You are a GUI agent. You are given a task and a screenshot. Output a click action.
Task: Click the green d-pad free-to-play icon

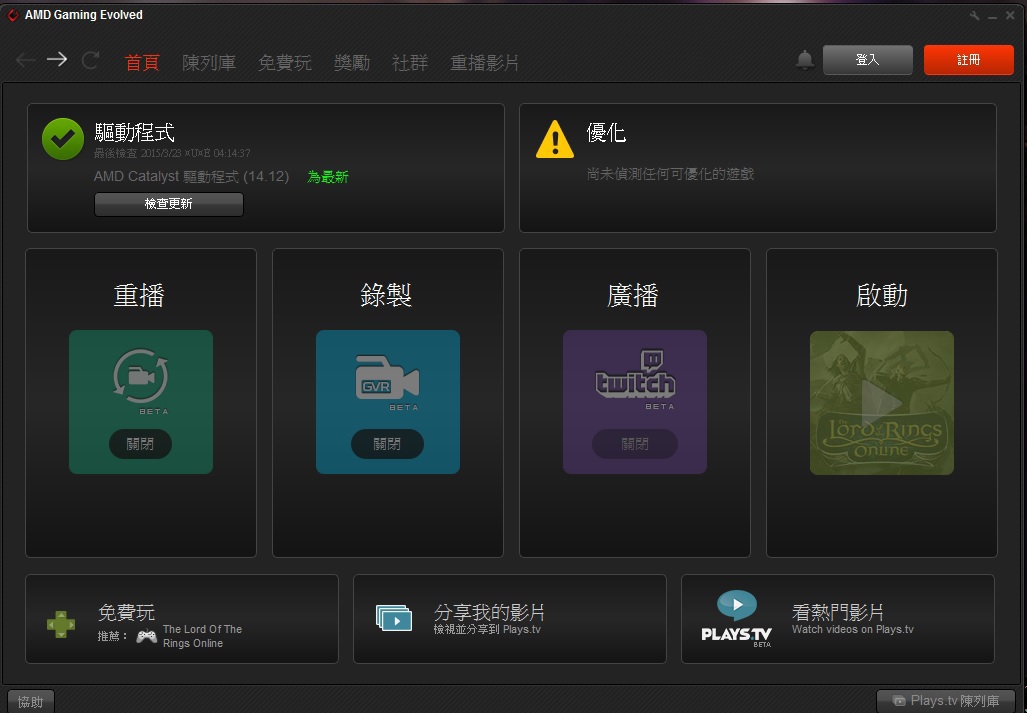tap(61, 624)
